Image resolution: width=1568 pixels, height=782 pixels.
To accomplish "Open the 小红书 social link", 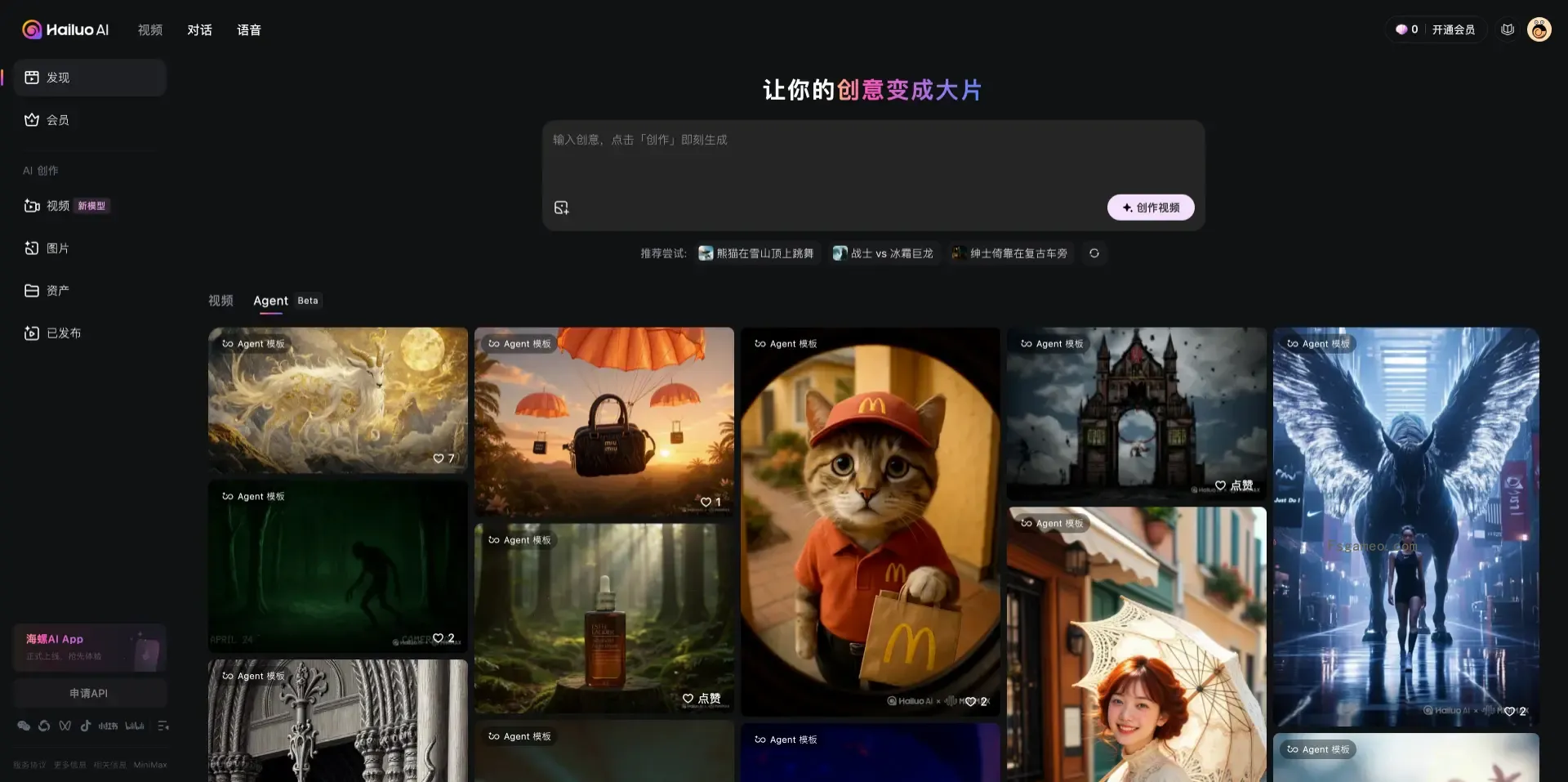I will coord(108,726).
